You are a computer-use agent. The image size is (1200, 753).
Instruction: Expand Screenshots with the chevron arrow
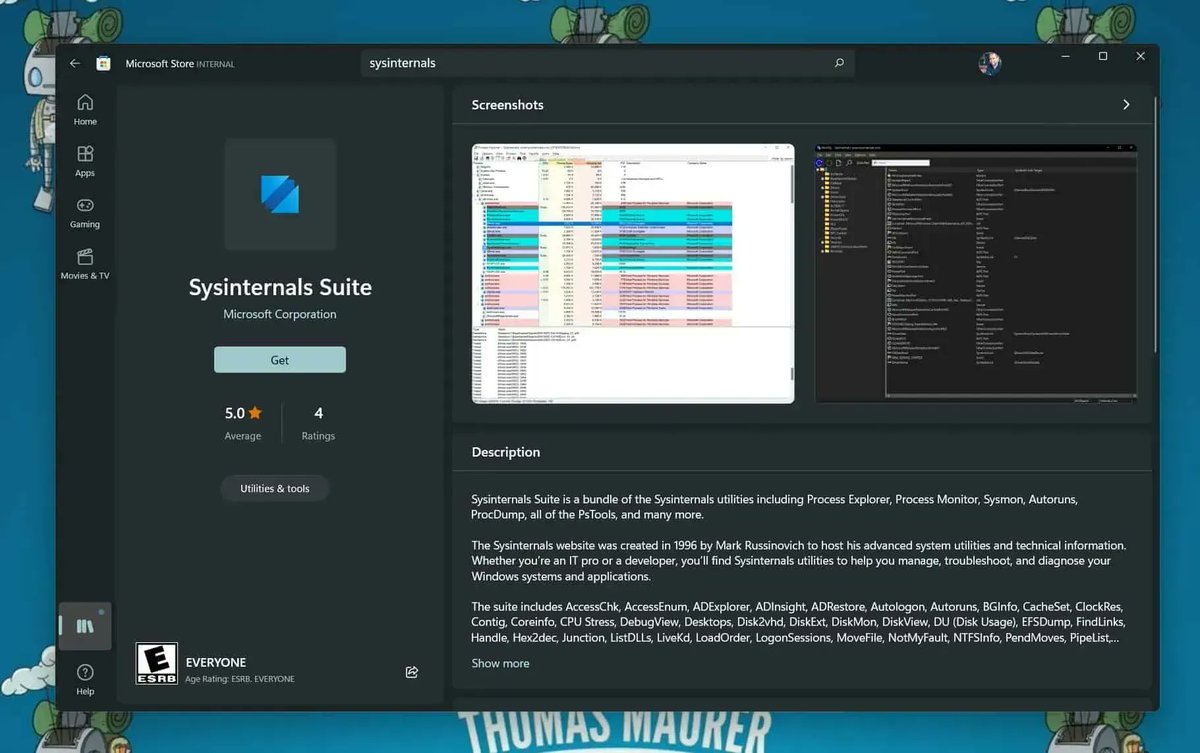tap(1126, 105)
